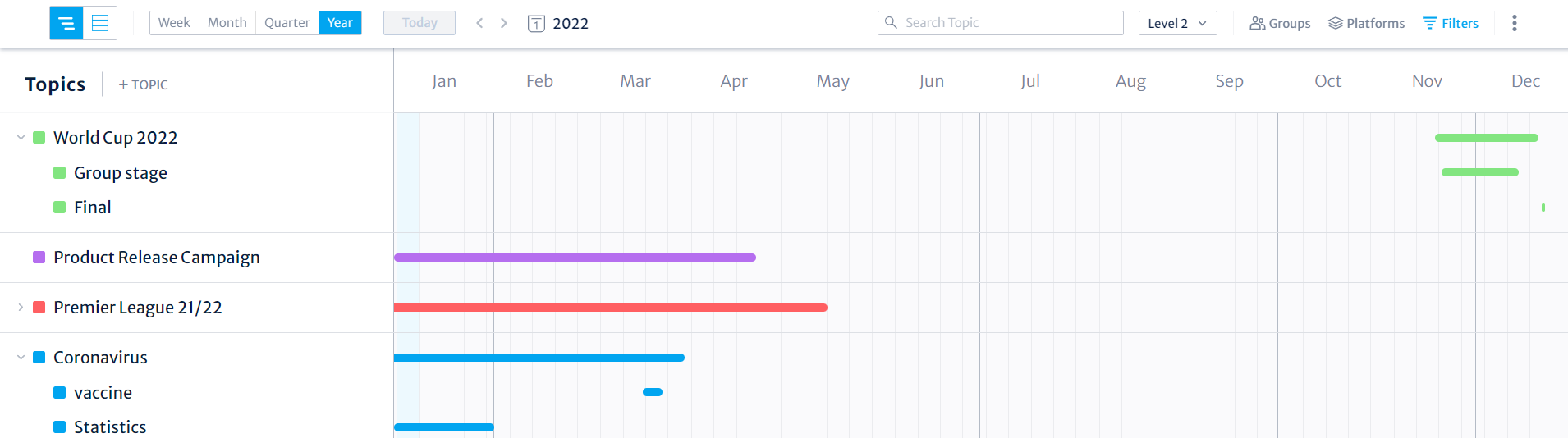Open the three-dot more options menu
Image resolution: width=1568 pixels, height=438 pixels.
pyautogui.click(x=1515, y=23)
